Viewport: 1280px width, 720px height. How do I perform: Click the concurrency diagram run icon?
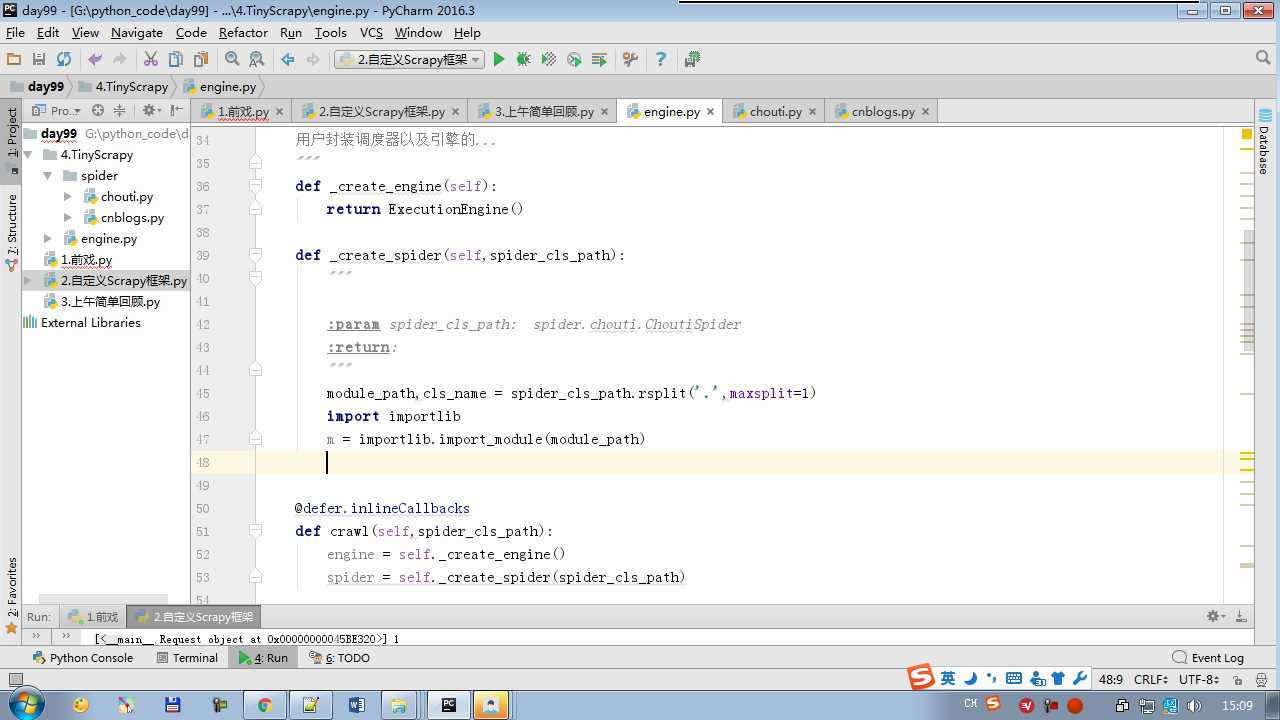coord(599,60)
